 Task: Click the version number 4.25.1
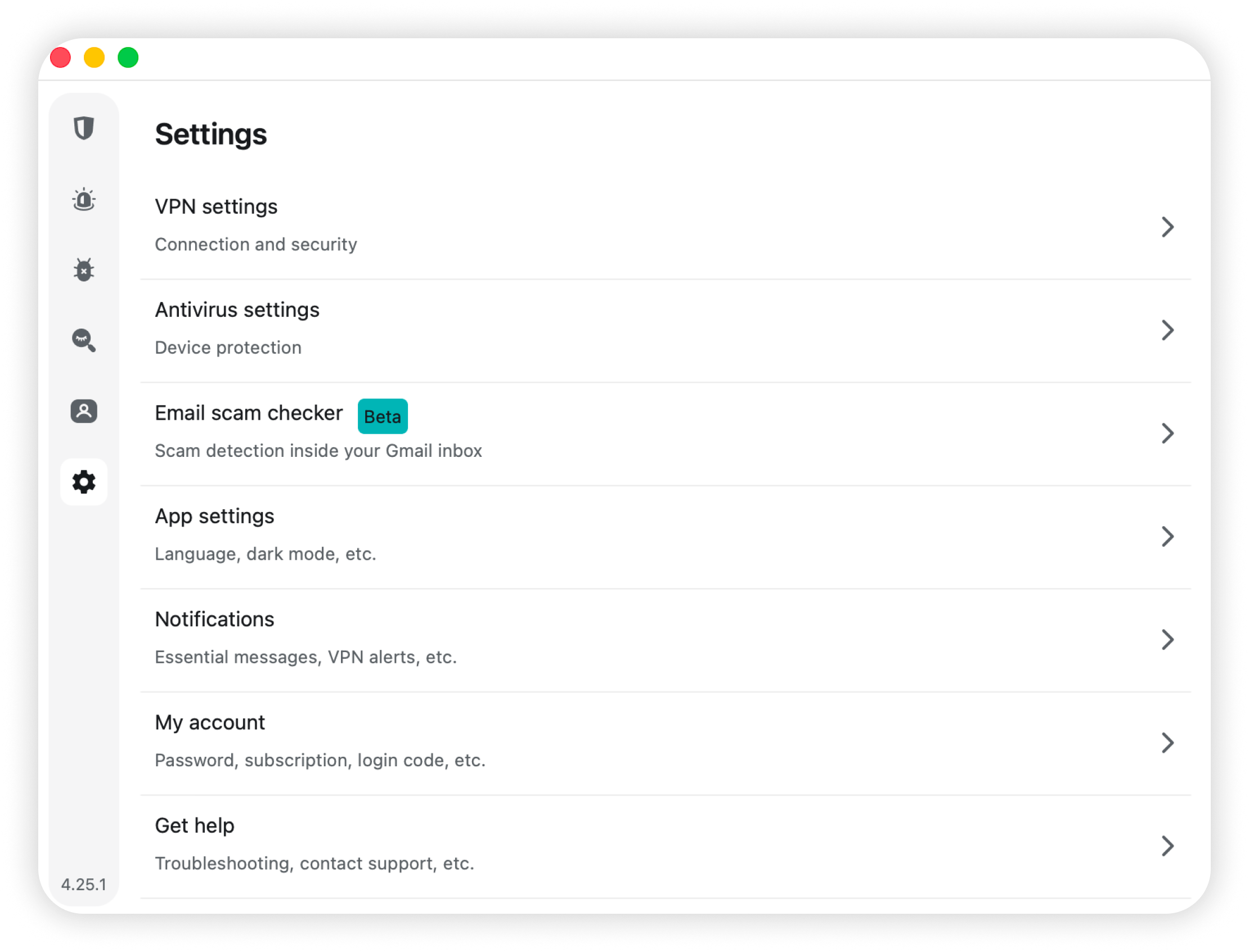pos(84,884)
